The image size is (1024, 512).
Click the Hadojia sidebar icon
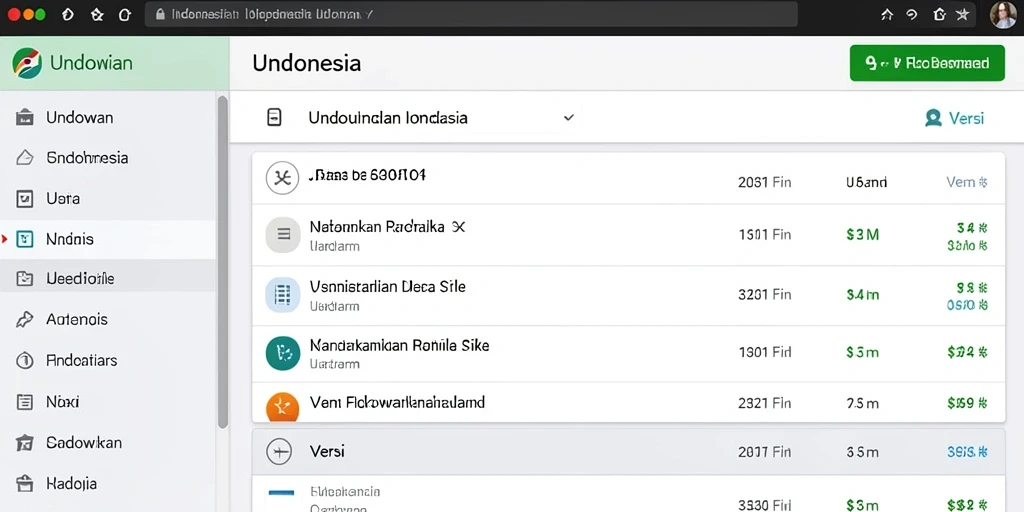pos(25,483)
